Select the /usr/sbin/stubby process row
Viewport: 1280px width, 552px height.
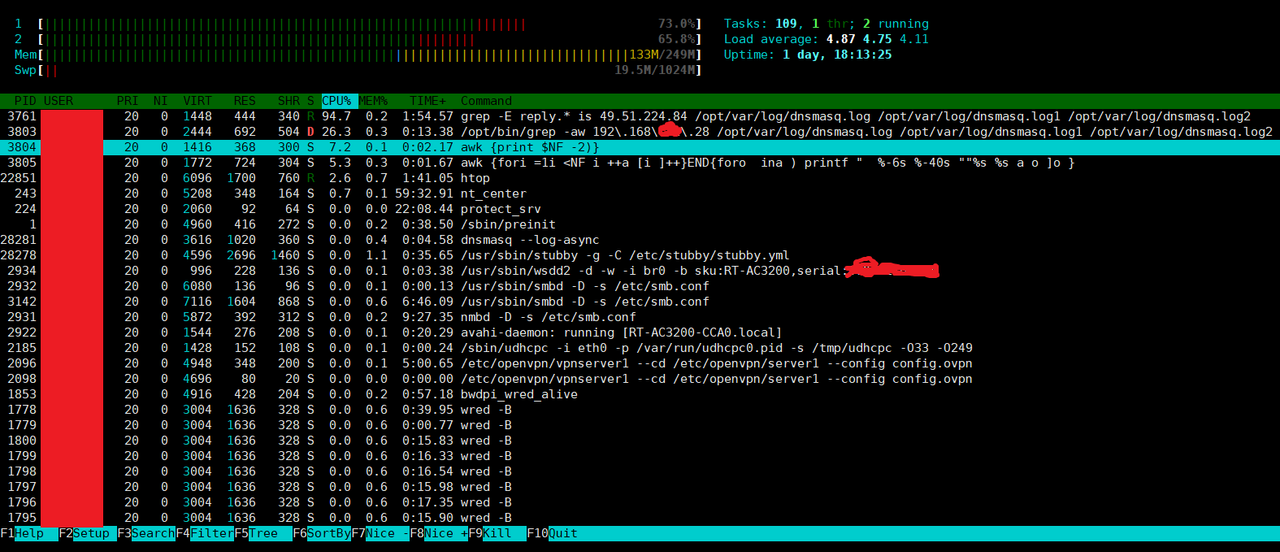pyautogui.click(x=640, y=256)
